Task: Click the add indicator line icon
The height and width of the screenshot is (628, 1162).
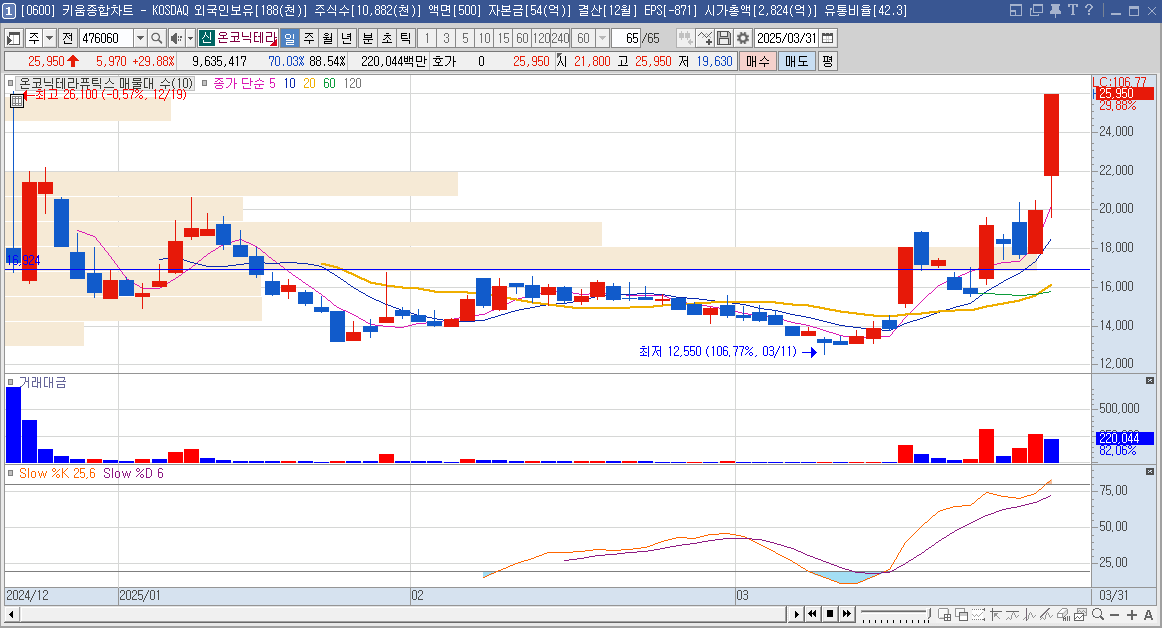Action: (x=705, y=38)
